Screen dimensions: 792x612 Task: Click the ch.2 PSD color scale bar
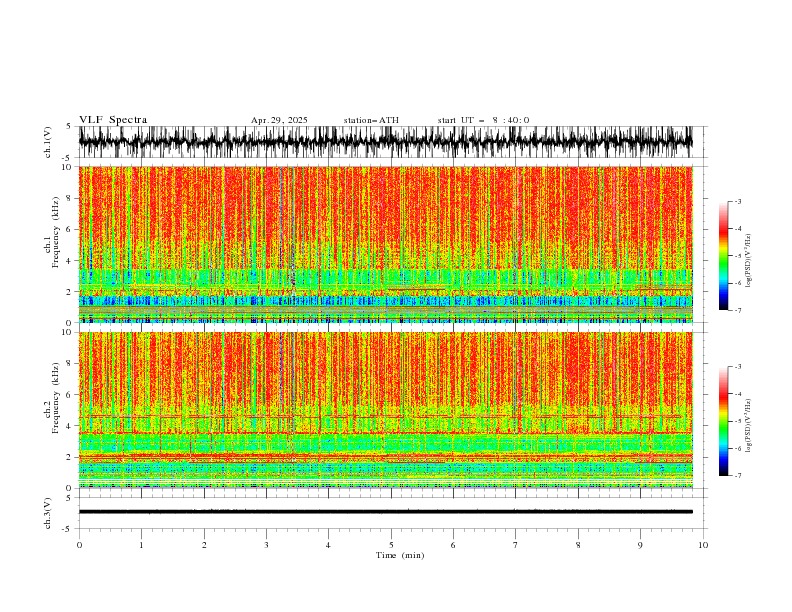(x=723, y=421)
